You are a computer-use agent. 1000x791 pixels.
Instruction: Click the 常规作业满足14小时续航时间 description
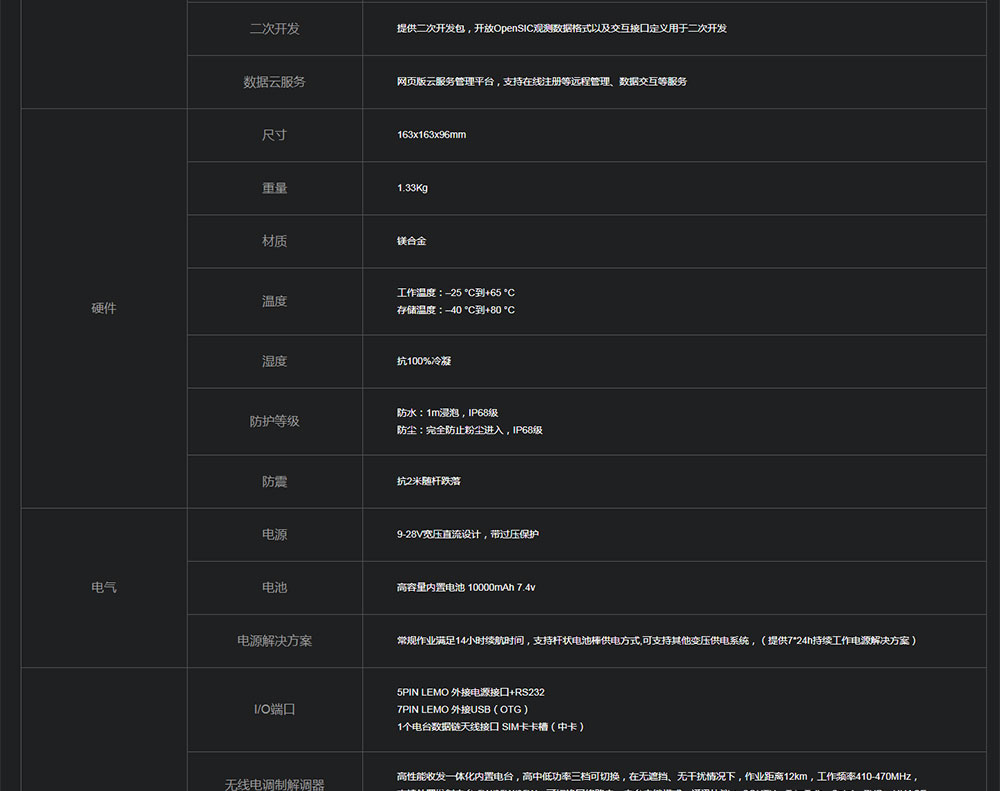click(x=656, y=640)
